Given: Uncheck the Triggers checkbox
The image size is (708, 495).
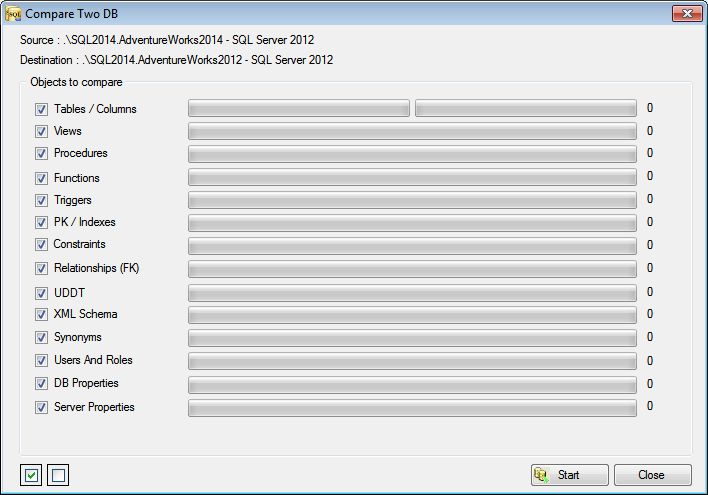Looking at the screenshot, I should (41, 200).
